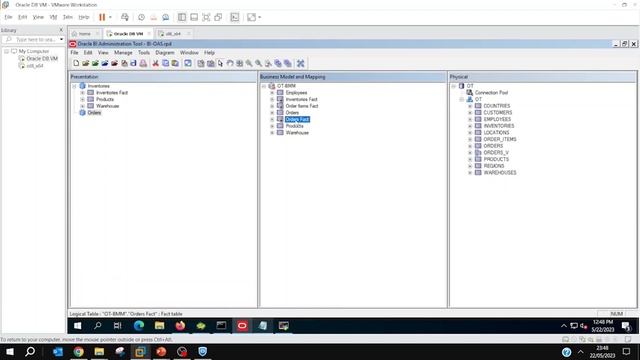
Task: Collapse the OT-BMM business model node
Action: [x=264, y=86]
